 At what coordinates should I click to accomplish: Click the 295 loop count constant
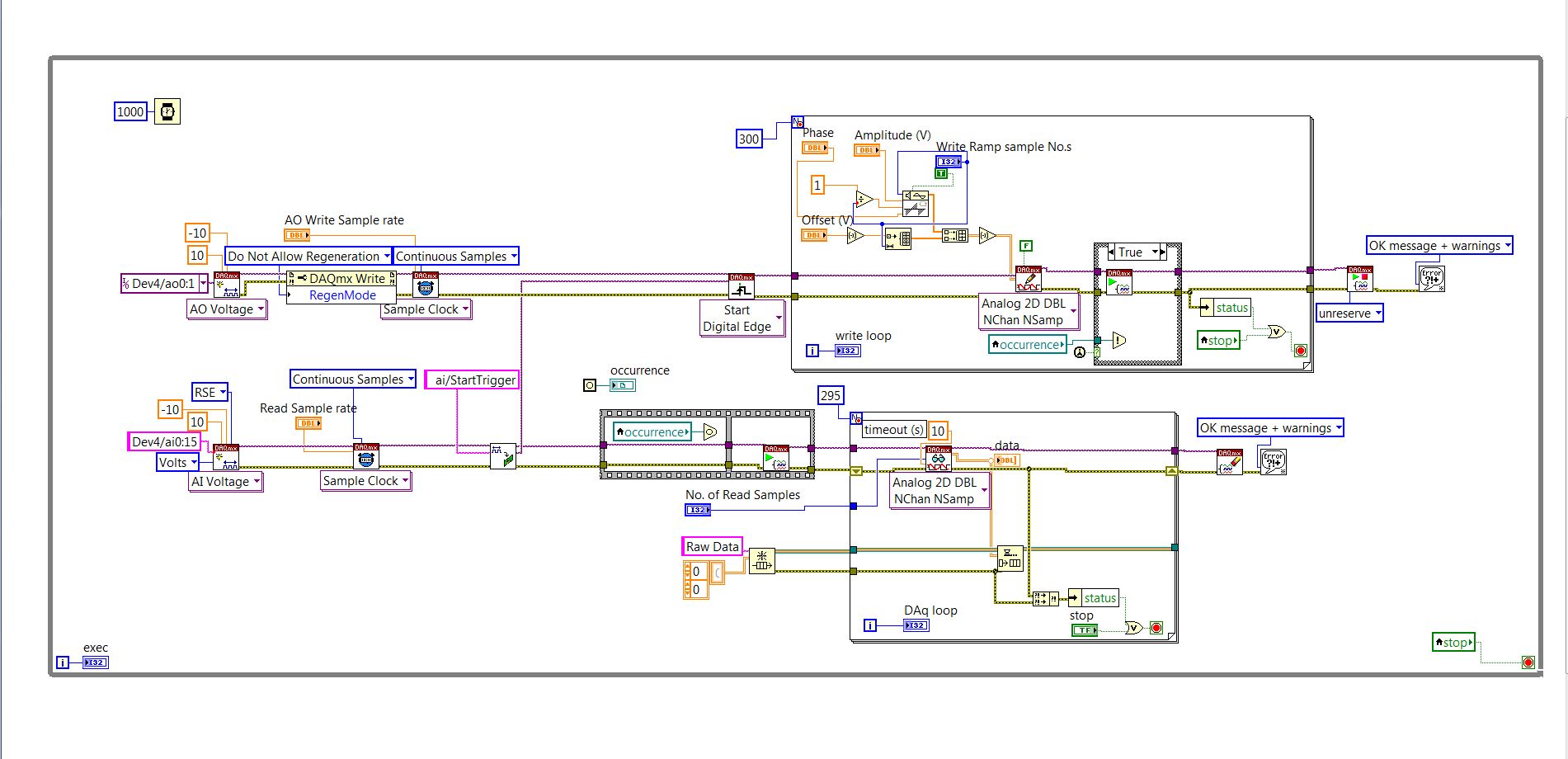point(831,395)
